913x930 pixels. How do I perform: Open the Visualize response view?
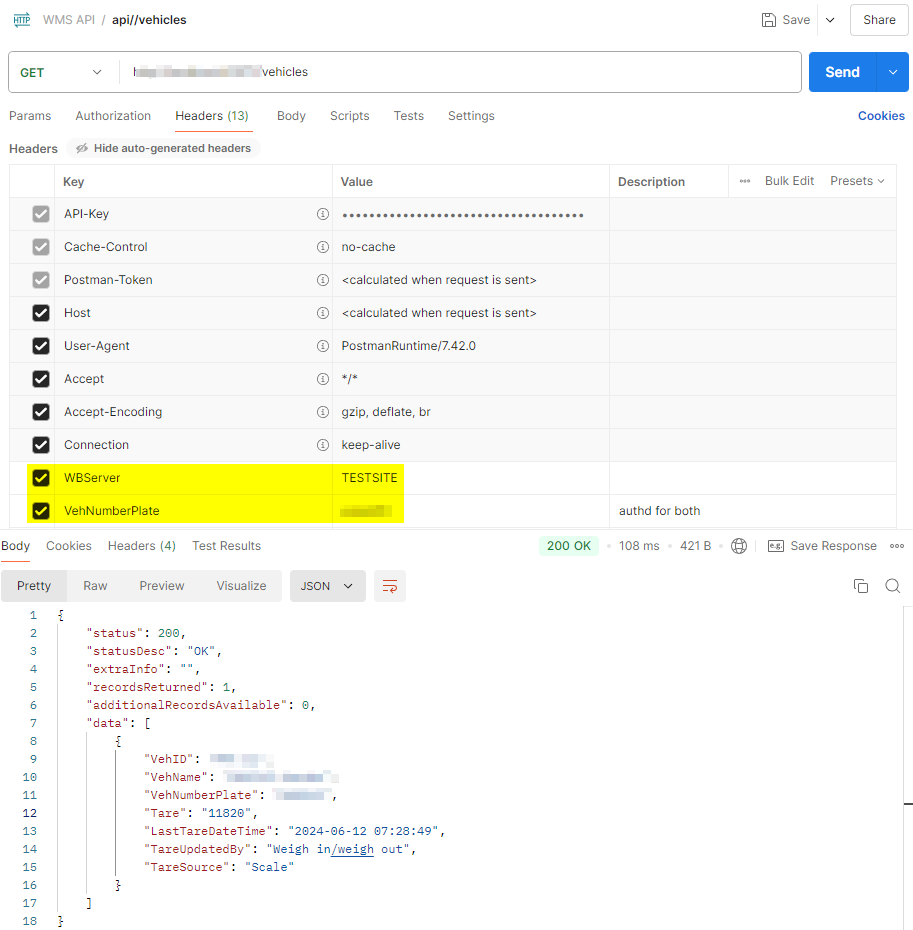click(x=241, y=586)
